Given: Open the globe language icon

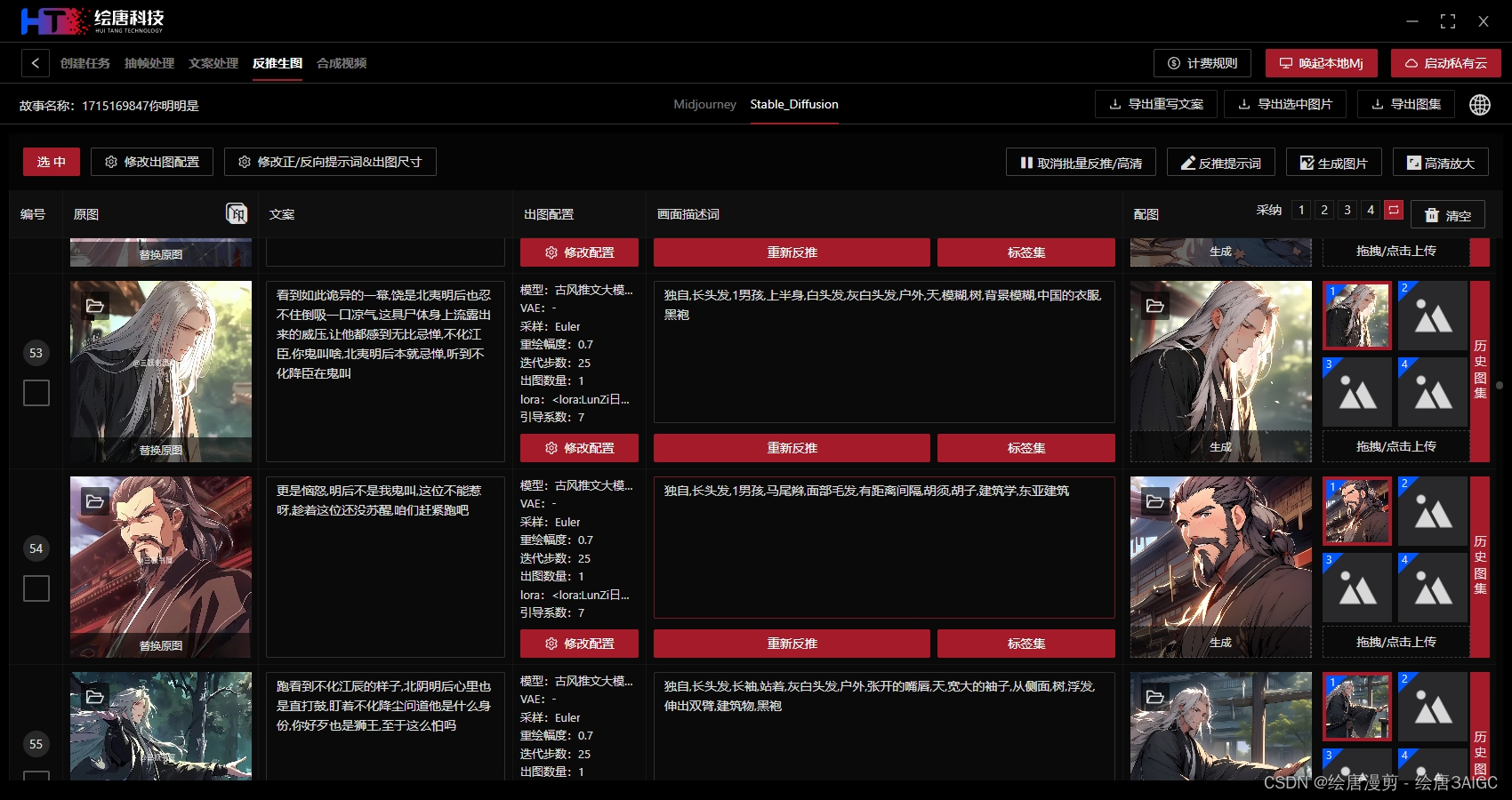Looking at the screenshot, I should (1480, 105).
